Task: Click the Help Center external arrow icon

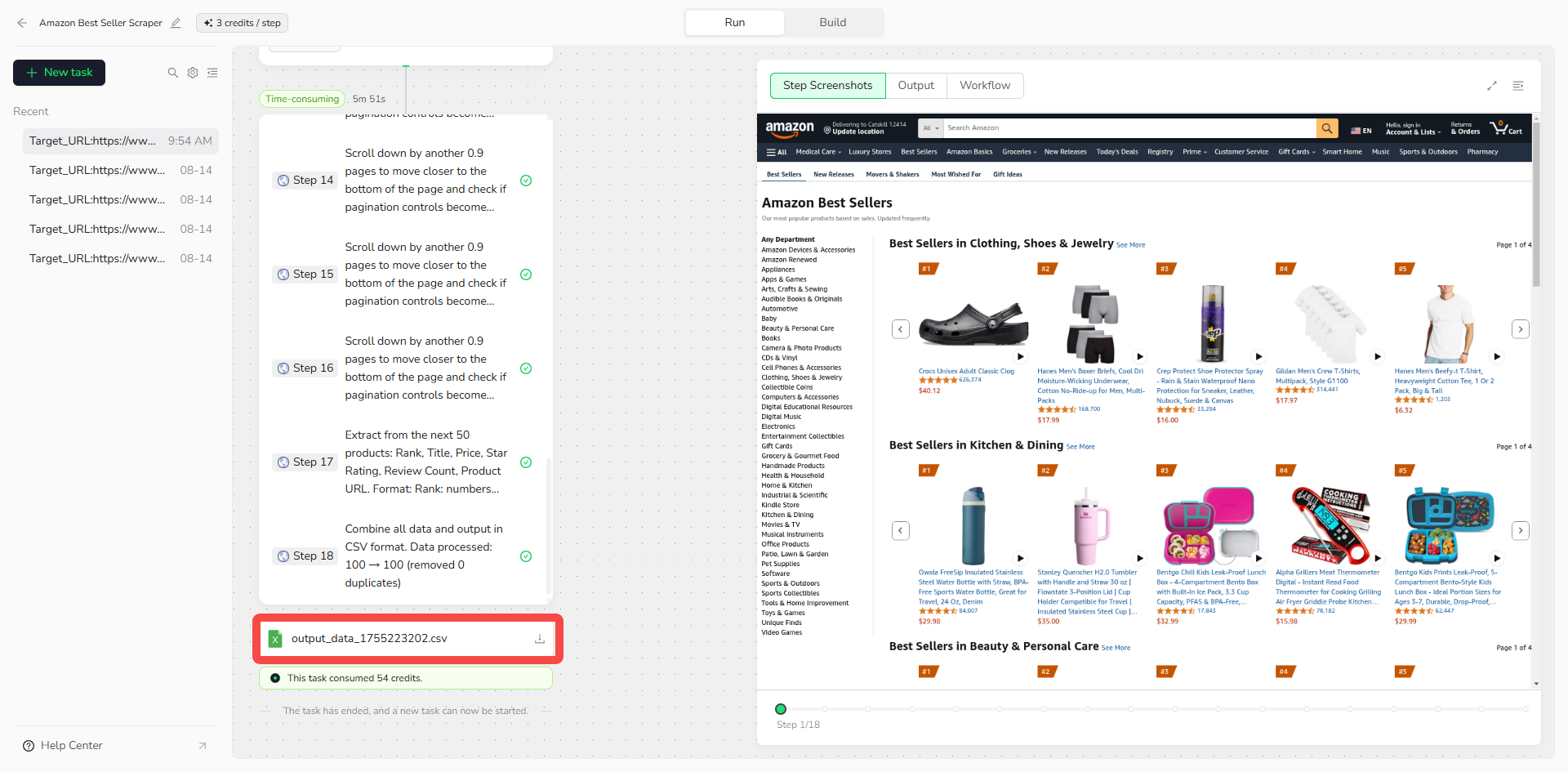Action: pyautogui.click(x=203, y=746)
